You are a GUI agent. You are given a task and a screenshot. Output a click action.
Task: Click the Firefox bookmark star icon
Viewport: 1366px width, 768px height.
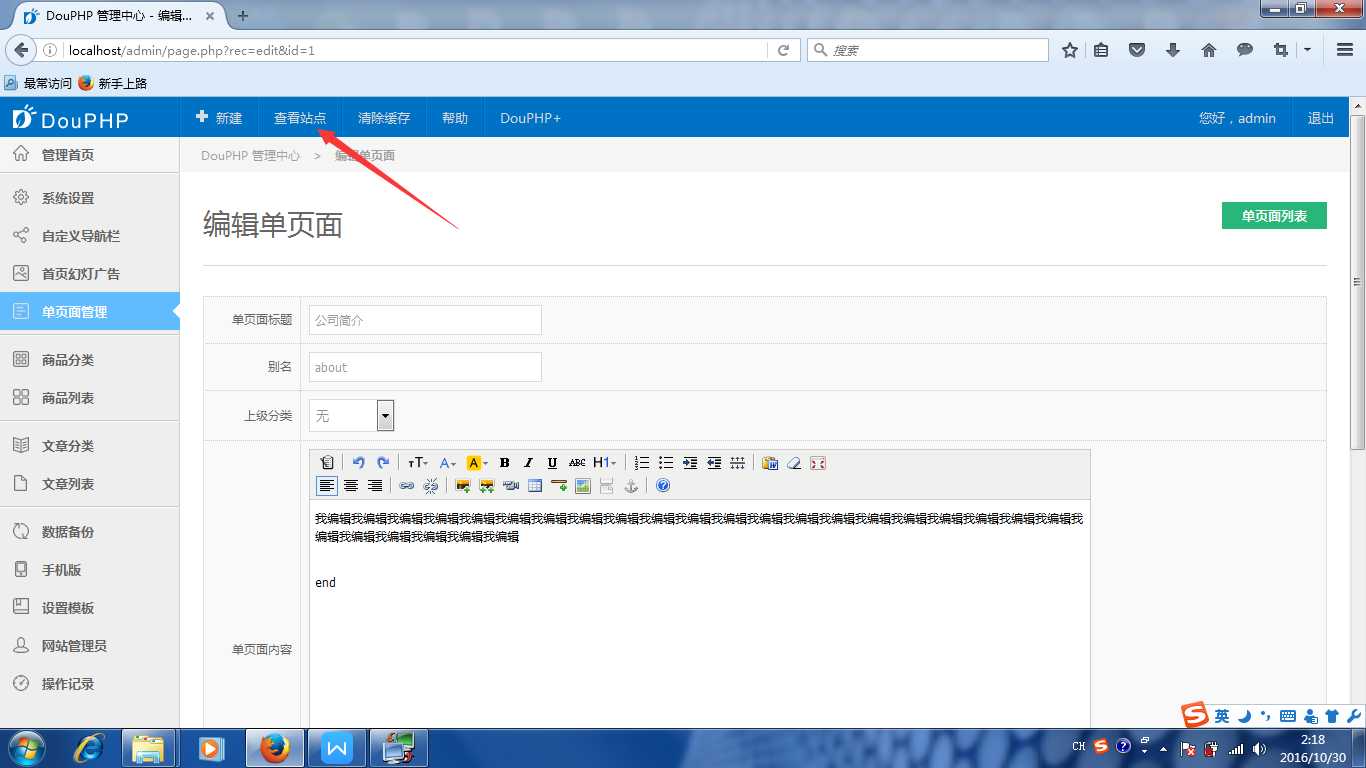(1070, 50)
